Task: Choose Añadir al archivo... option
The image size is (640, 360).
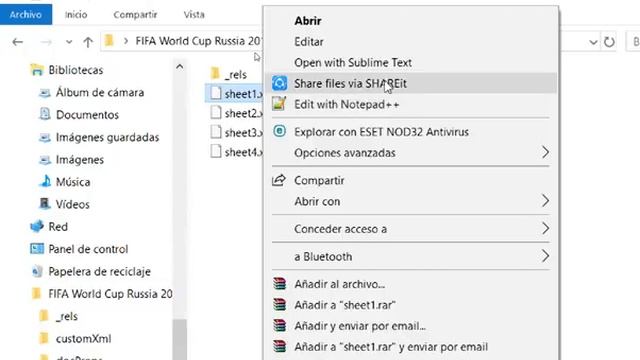Action: pyautogui.click(x=411, y=284)
